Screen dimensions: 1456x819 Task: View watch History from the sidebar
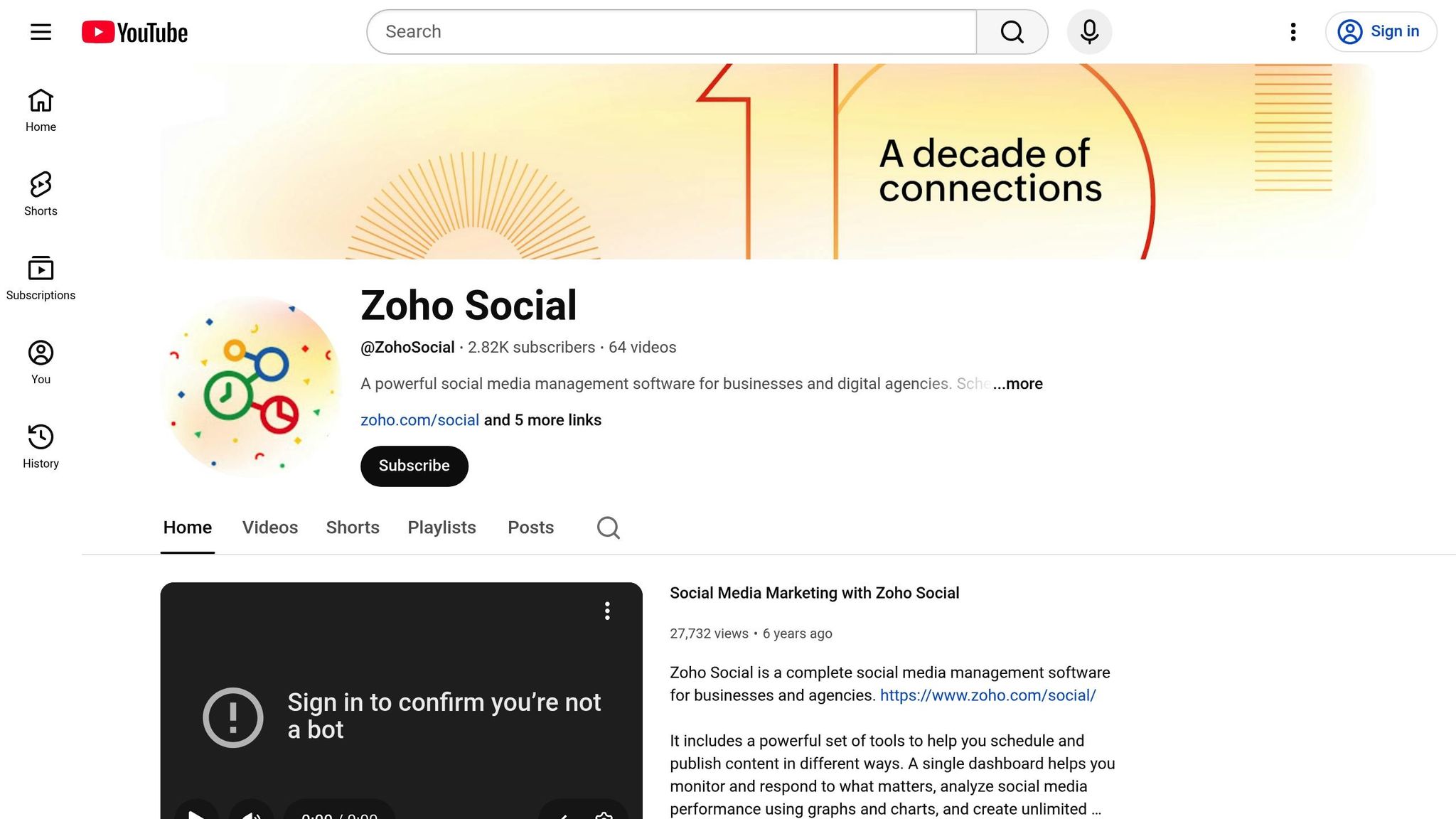click(x=40, y=444)
